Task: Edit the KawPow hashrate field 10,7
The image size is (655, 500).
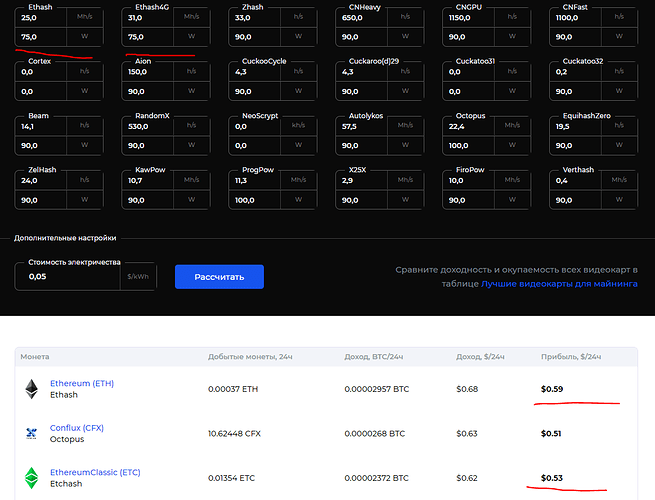Action: click(148, 181)
